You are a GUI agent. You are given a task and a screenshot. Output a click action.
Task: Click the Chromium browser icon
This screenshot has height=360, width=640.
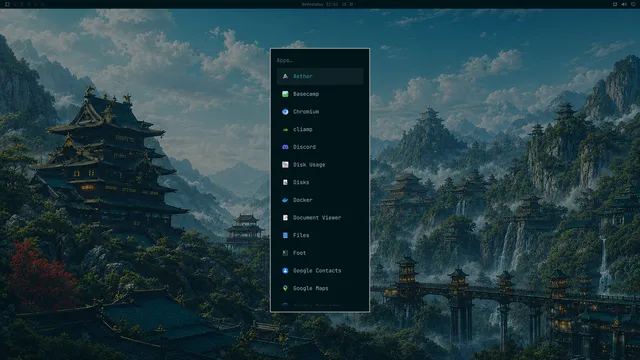[x=285, y=111]
